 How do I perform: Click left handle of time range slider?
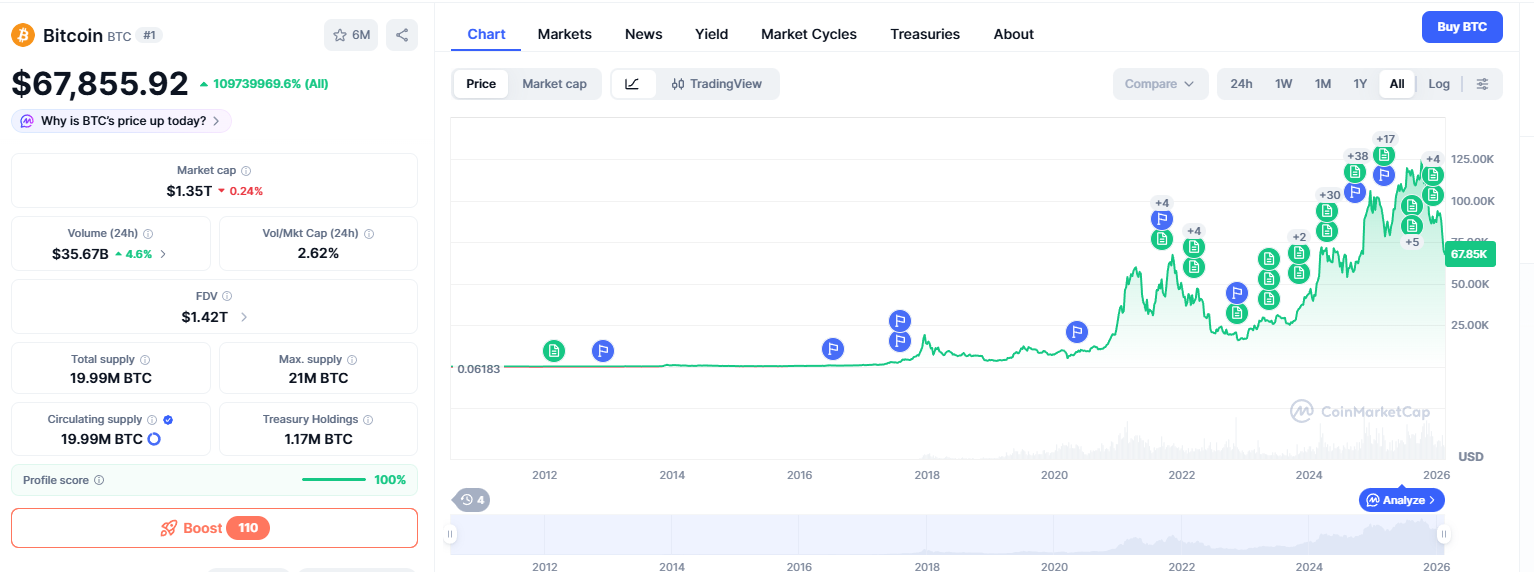tap(451, 535)
